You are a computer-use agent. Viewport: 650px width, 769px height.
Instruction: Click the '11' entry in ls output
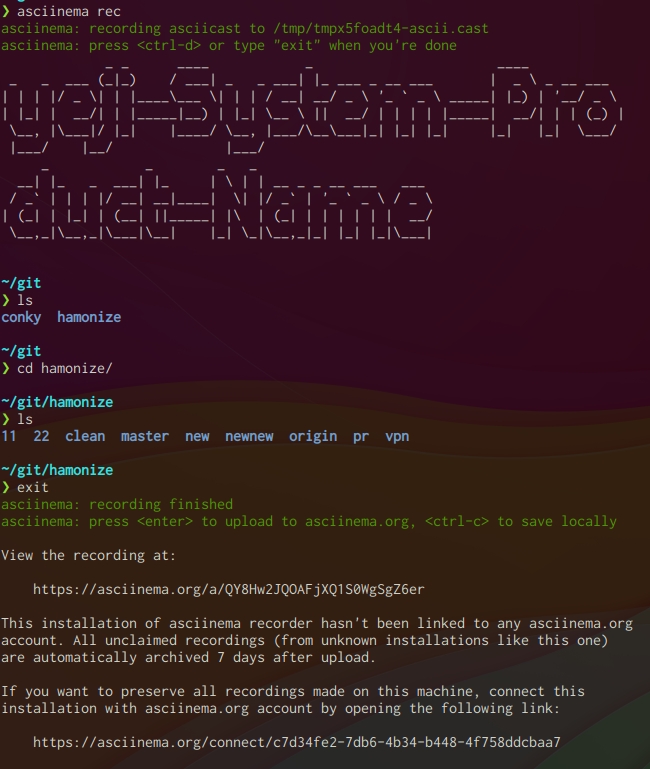[9, 436]
